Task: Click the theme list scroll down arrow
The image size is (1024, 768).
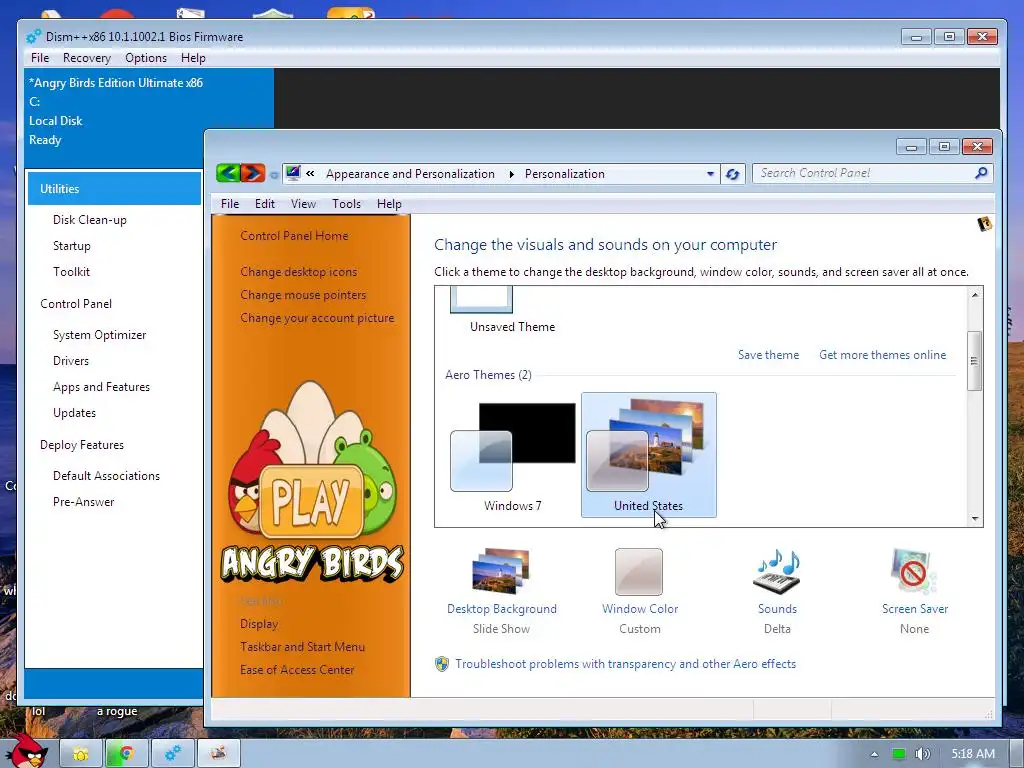Action: click(974, 519)
